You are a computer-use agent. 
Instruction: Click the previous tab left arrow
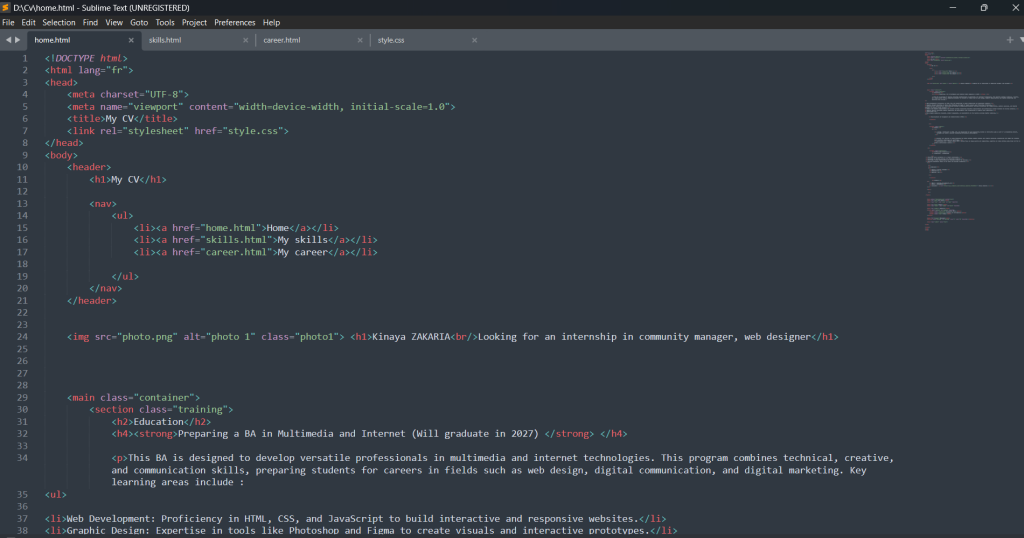click(x=8, y=40)
